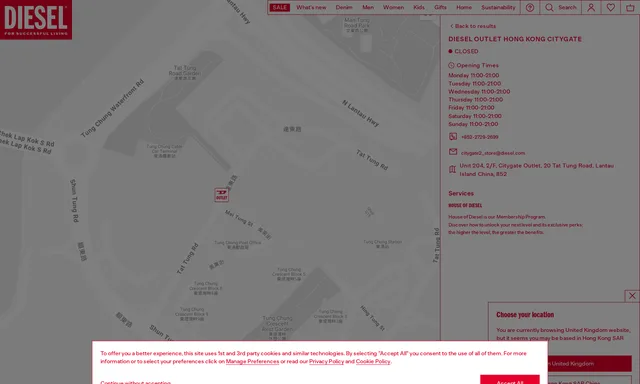
Task: Open the Men menu
Action: (368, 7)
